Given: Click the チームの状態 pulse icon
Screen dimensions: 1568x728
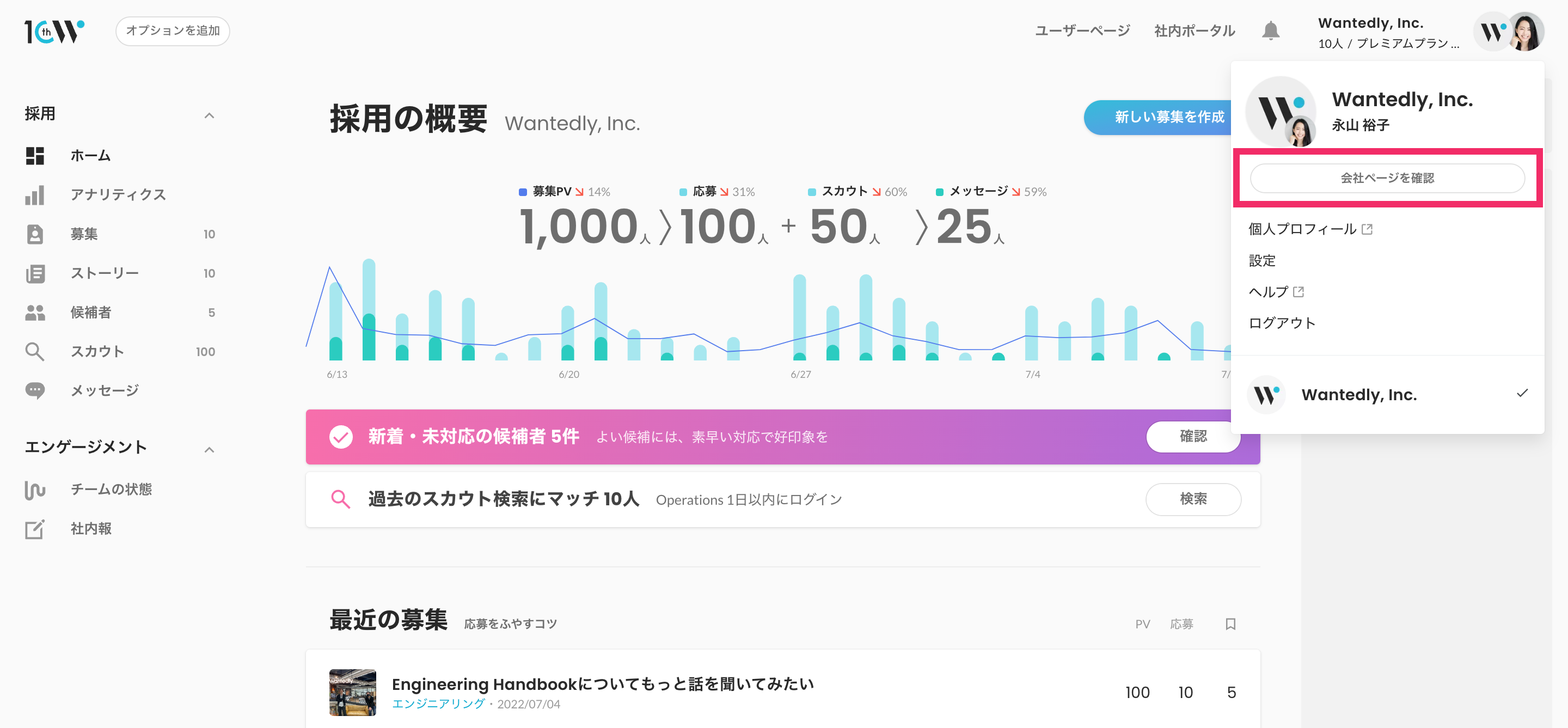Looking at the screenshot, I should pyautogui.click(x=35, y=490).
